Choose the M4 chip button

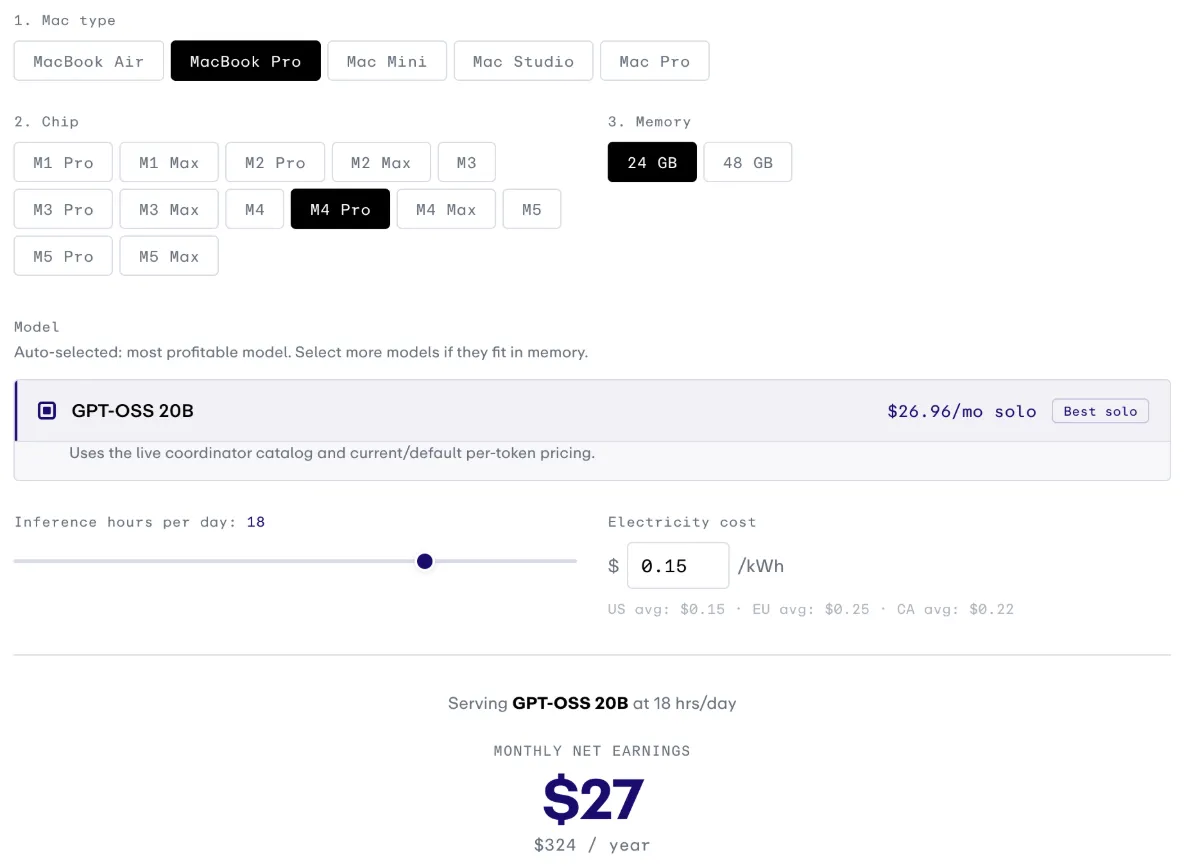(x=255, y=209)
